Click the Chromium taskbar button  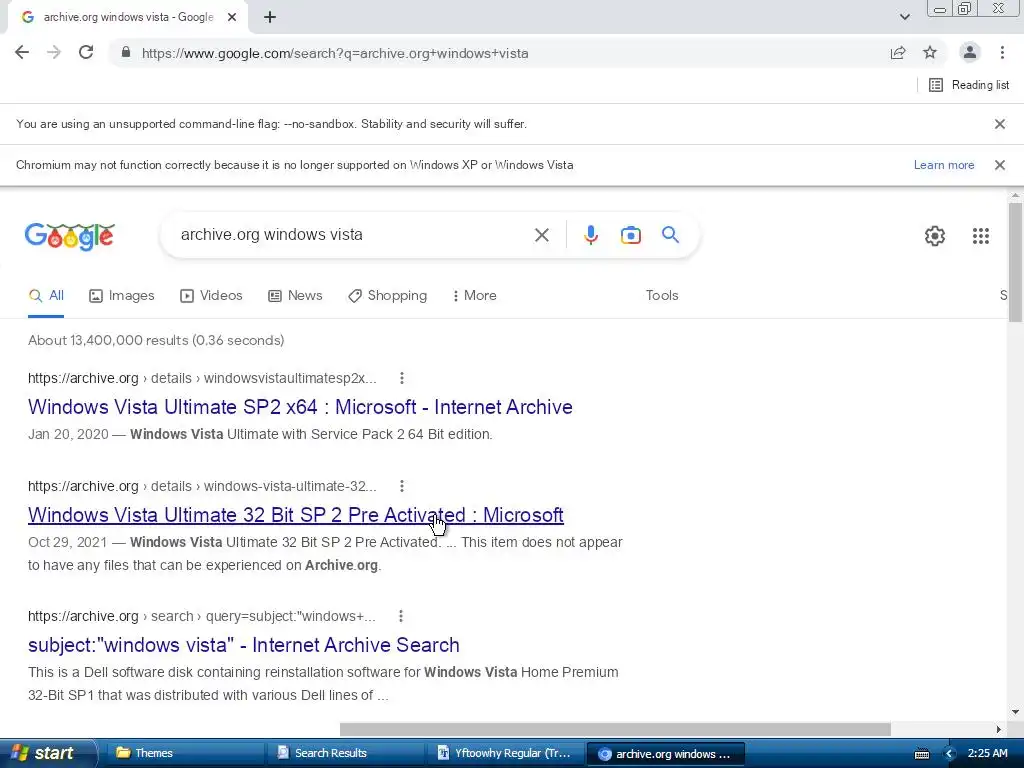point(665,754)
